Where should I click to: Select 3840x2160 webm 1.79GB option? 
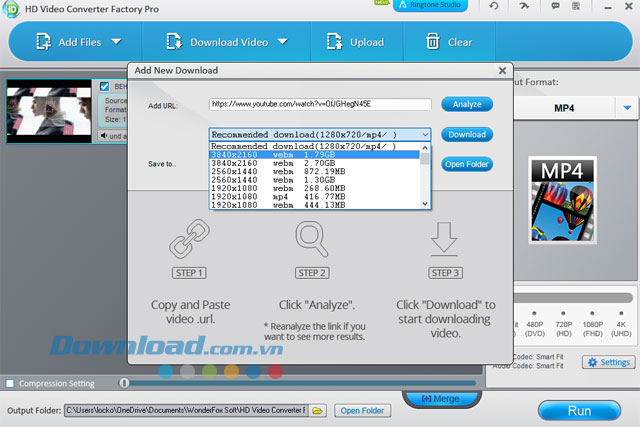pos(315,155)
